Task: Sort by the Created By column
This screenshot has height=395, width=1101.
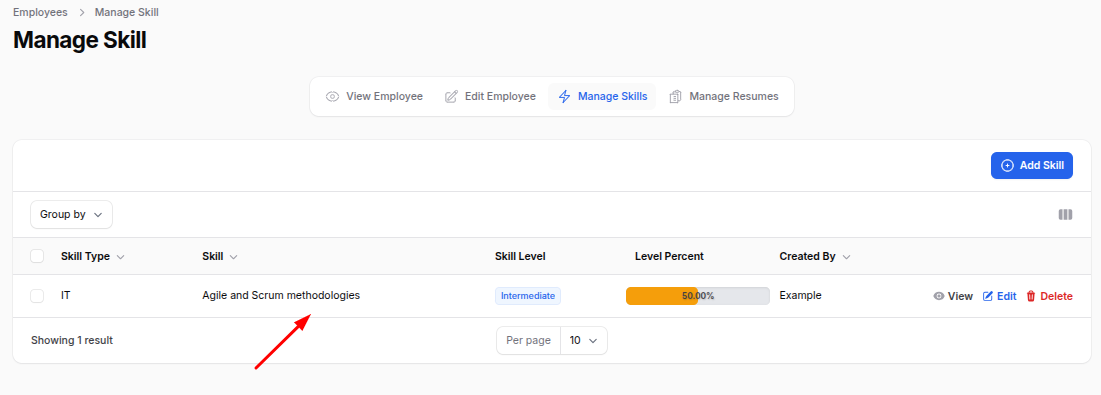Action: pos(815,257)
